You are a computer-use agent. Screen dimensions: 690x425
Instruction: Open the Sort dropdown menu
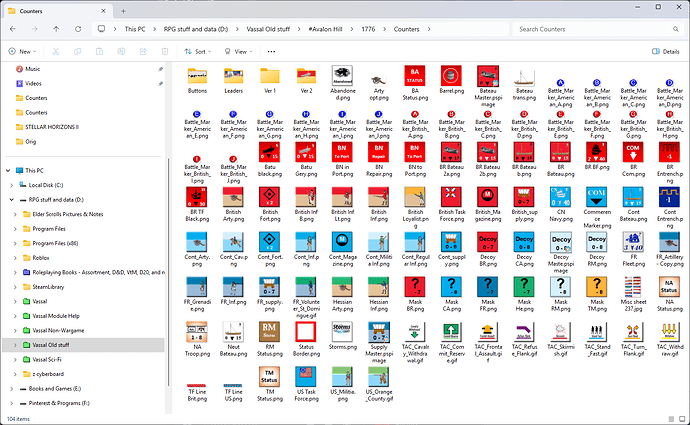(x=198, y=51)
